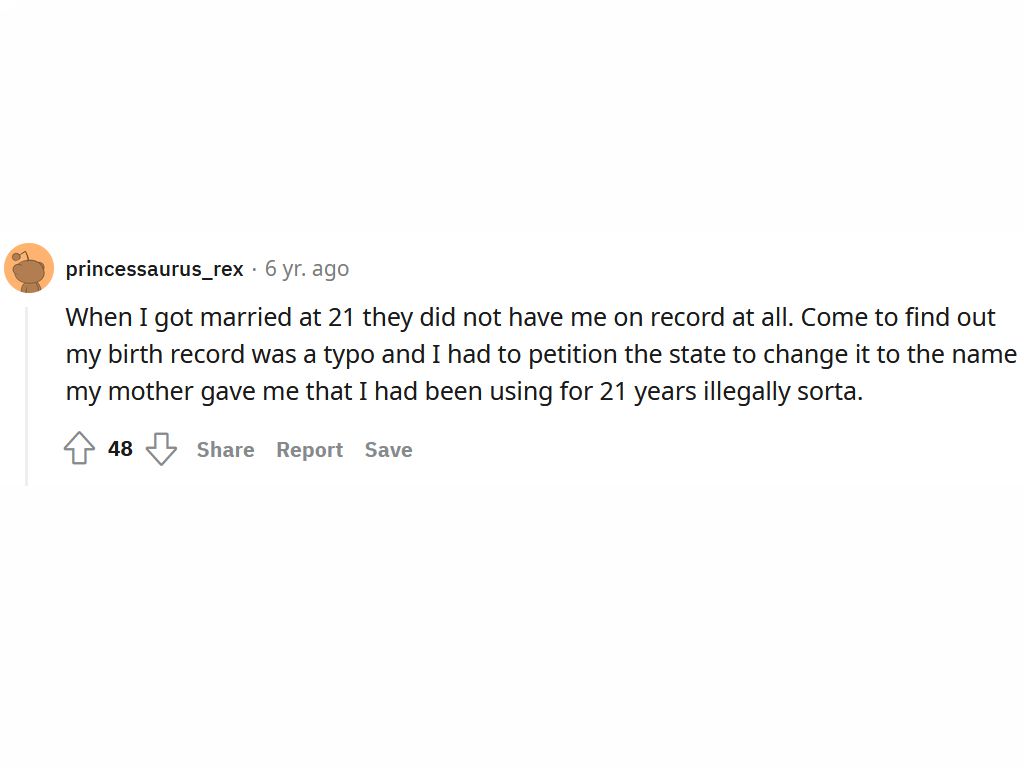Report this comment
Viewport: 1024px width, 768px height.
pos(309,450)
